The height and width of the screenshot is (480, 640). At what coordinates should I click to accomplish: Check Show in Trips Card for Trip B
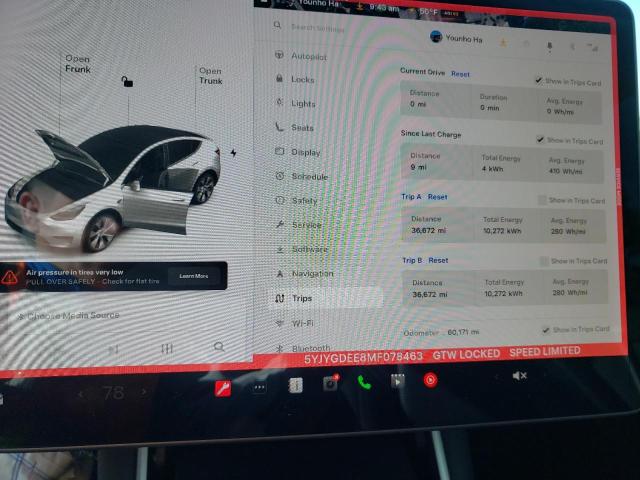pos(544,261)
